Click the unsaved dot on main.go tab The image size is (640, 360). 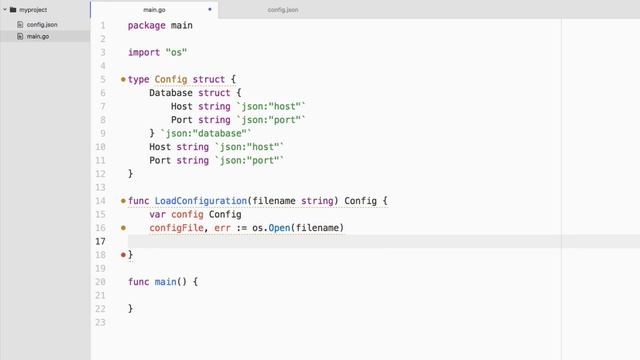pyautogui.click(x=210, y=9)
